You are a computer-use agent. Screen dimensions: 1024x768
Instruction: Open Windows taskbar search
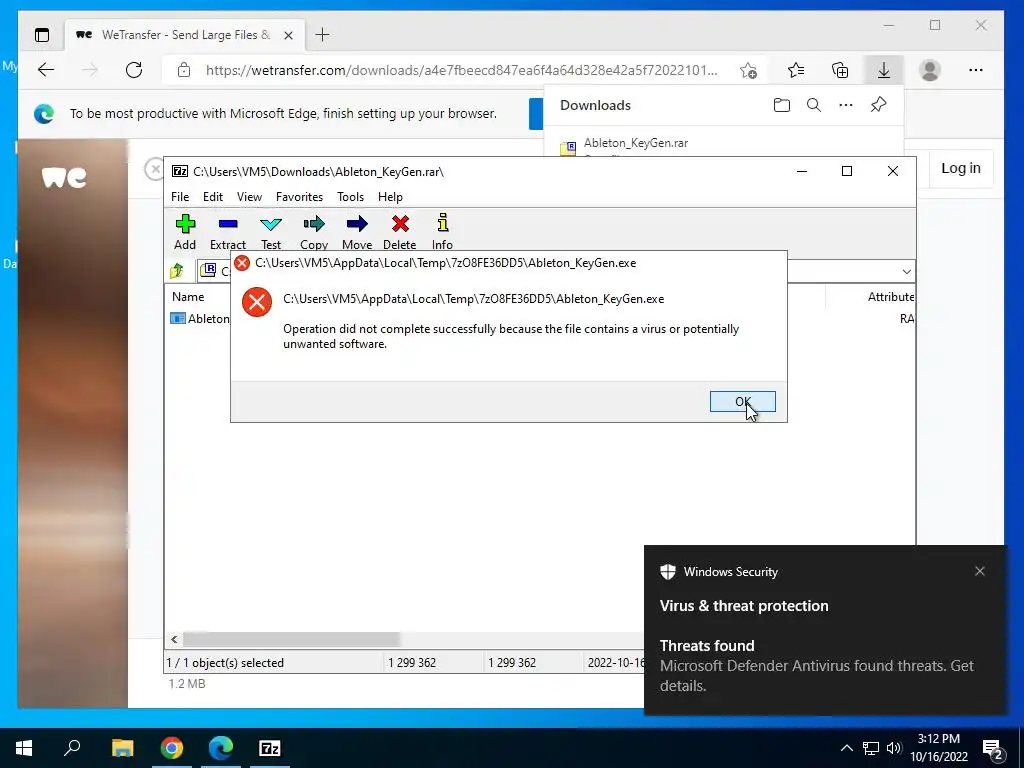click(72, 748)
